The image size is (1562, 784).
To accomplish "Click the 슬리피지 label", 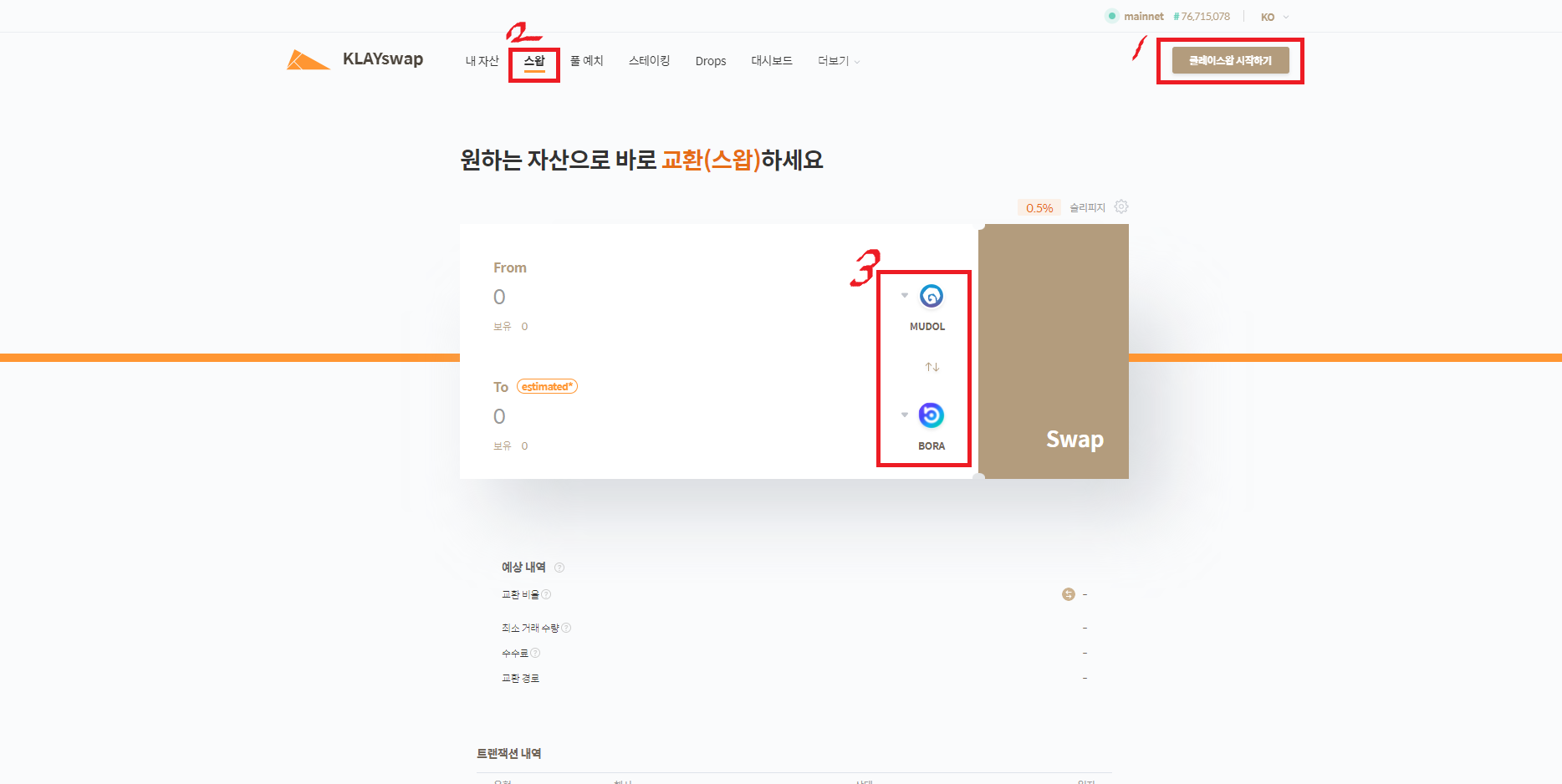I will click(1087, 207).
